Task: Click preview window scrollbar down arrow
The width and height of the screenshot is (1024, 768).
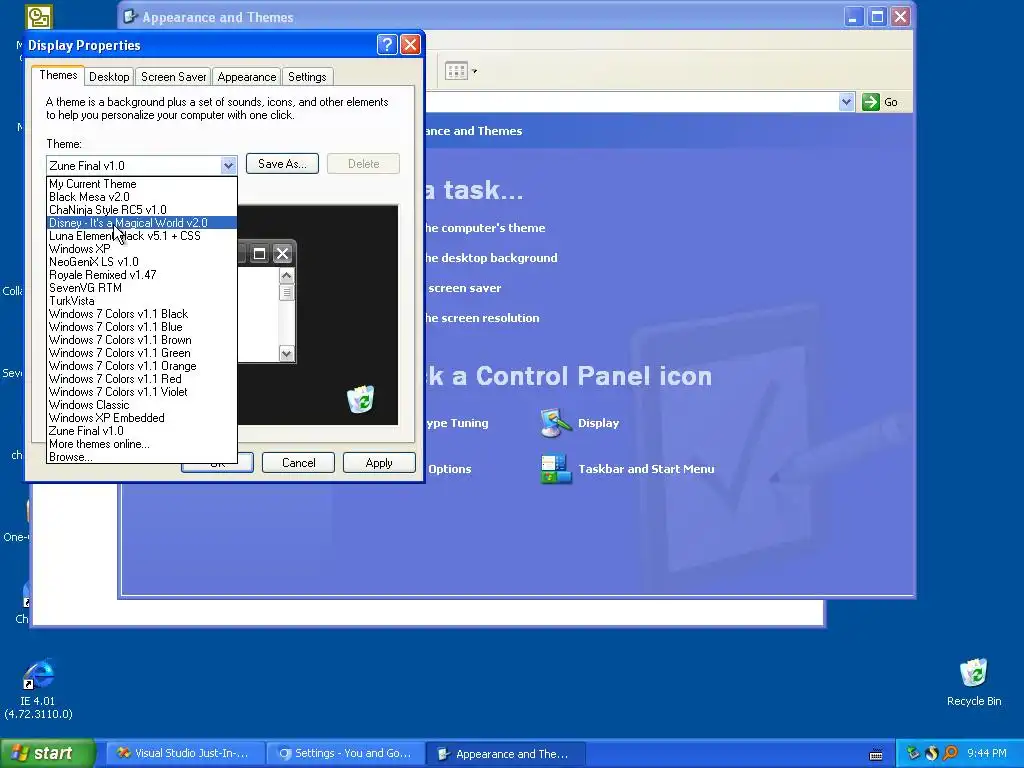Action: [286, 354]
